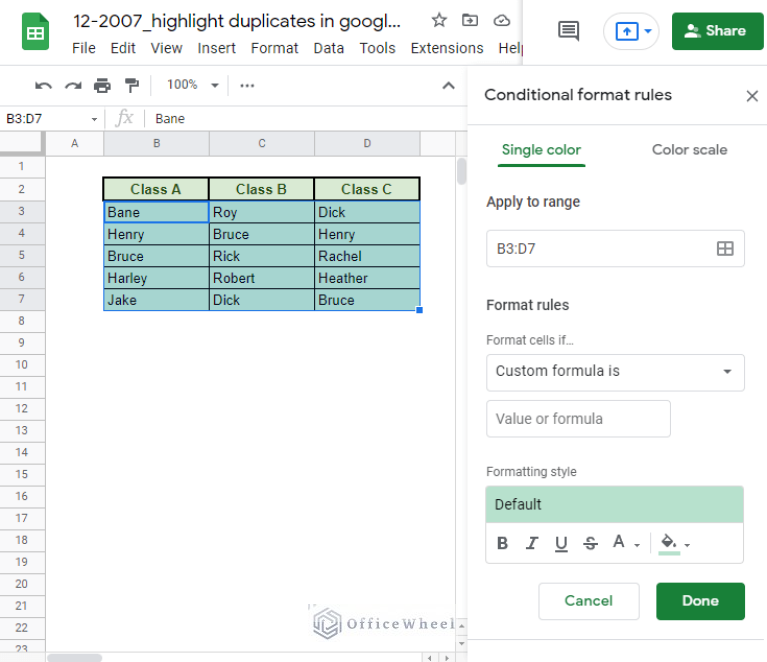Star this document
Image resolution: width=767 pixels, height=662 pixels.
pyautogui.click(x=438, y=20)
